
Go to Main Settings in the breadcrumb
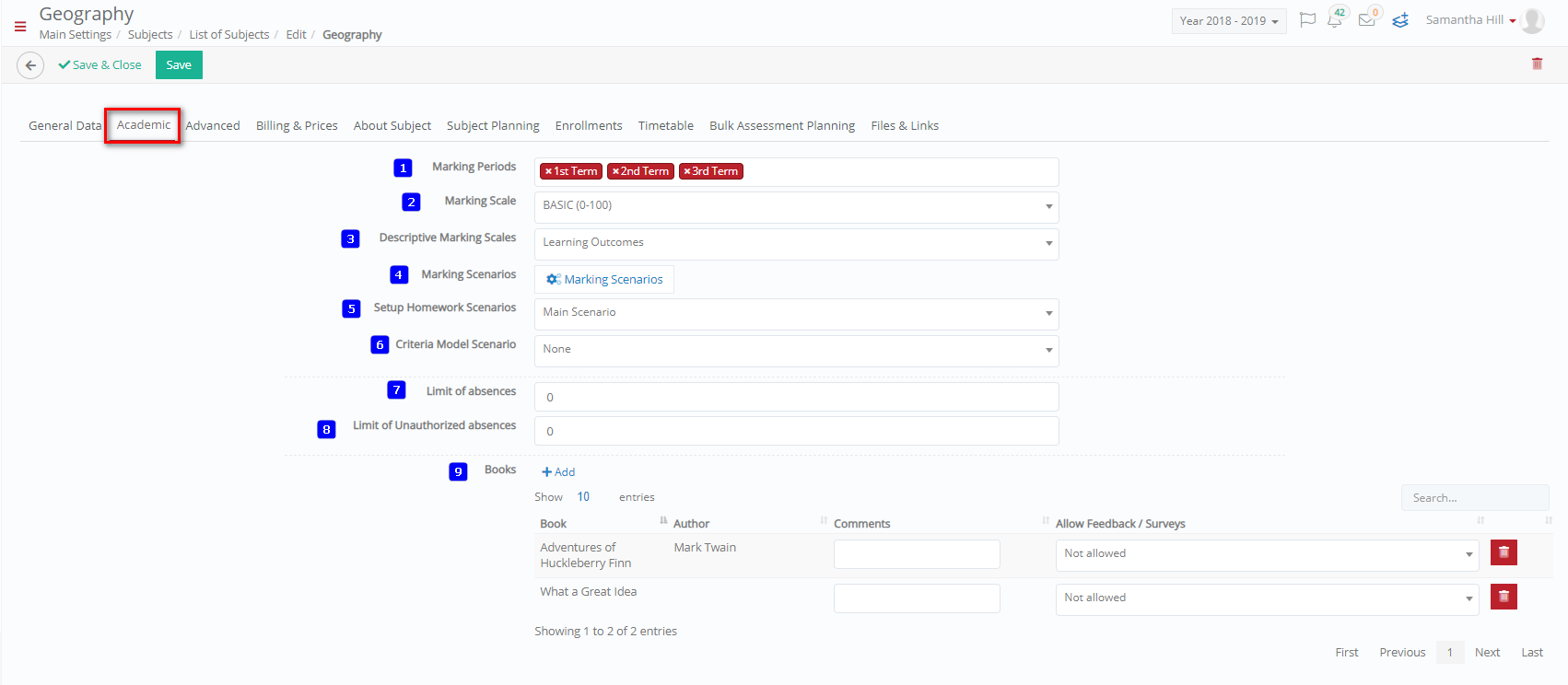tap(76, 35)
